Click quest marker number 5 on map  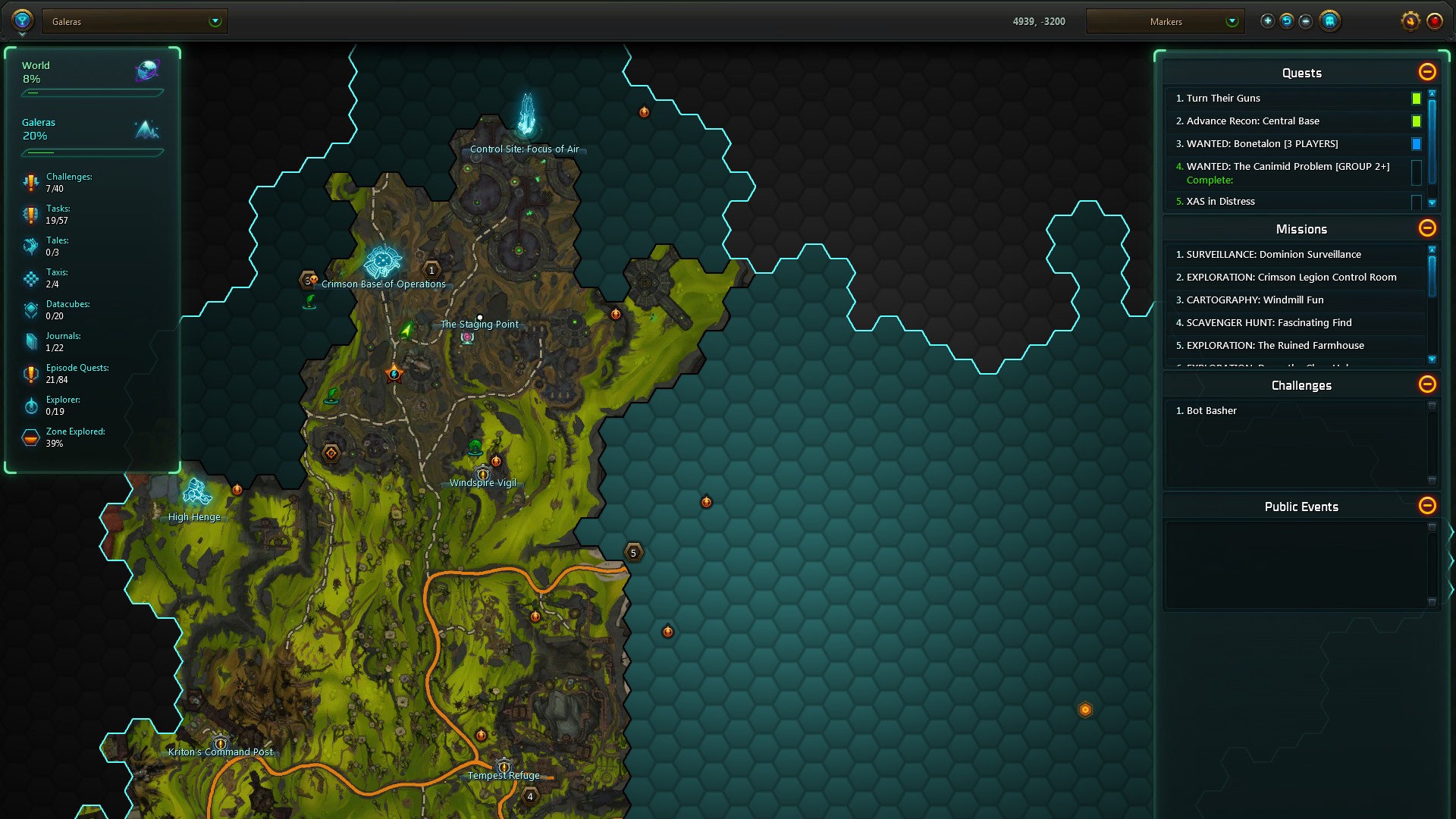(x=633, y=553)
